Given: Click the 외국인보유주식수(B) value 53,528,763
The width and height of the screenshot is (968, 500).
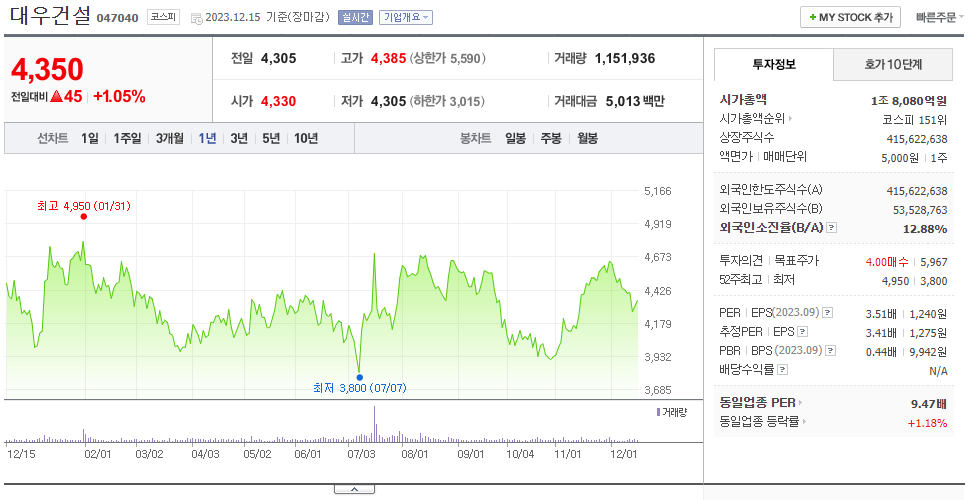Looking at the screenshot, I should [x=920, y=210].
